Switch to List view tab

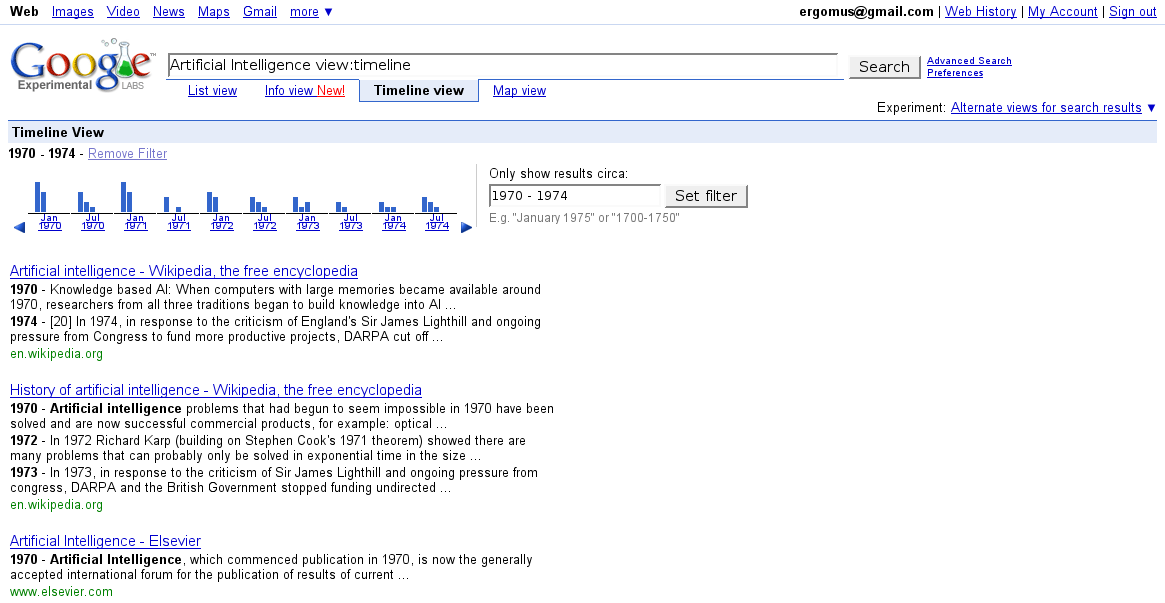point(212,91)
